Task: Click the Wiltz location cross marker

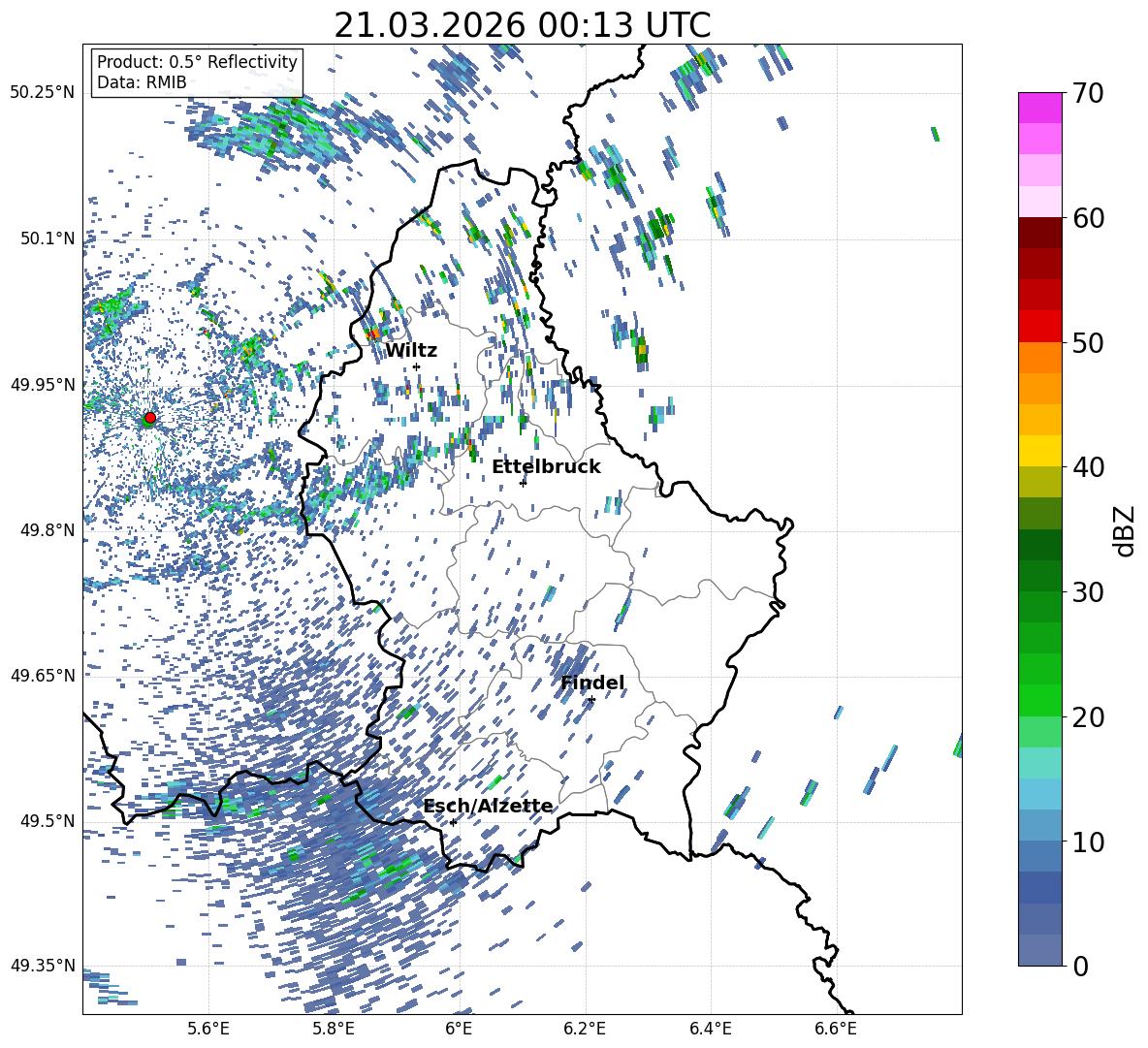Action: click(416, 366)
